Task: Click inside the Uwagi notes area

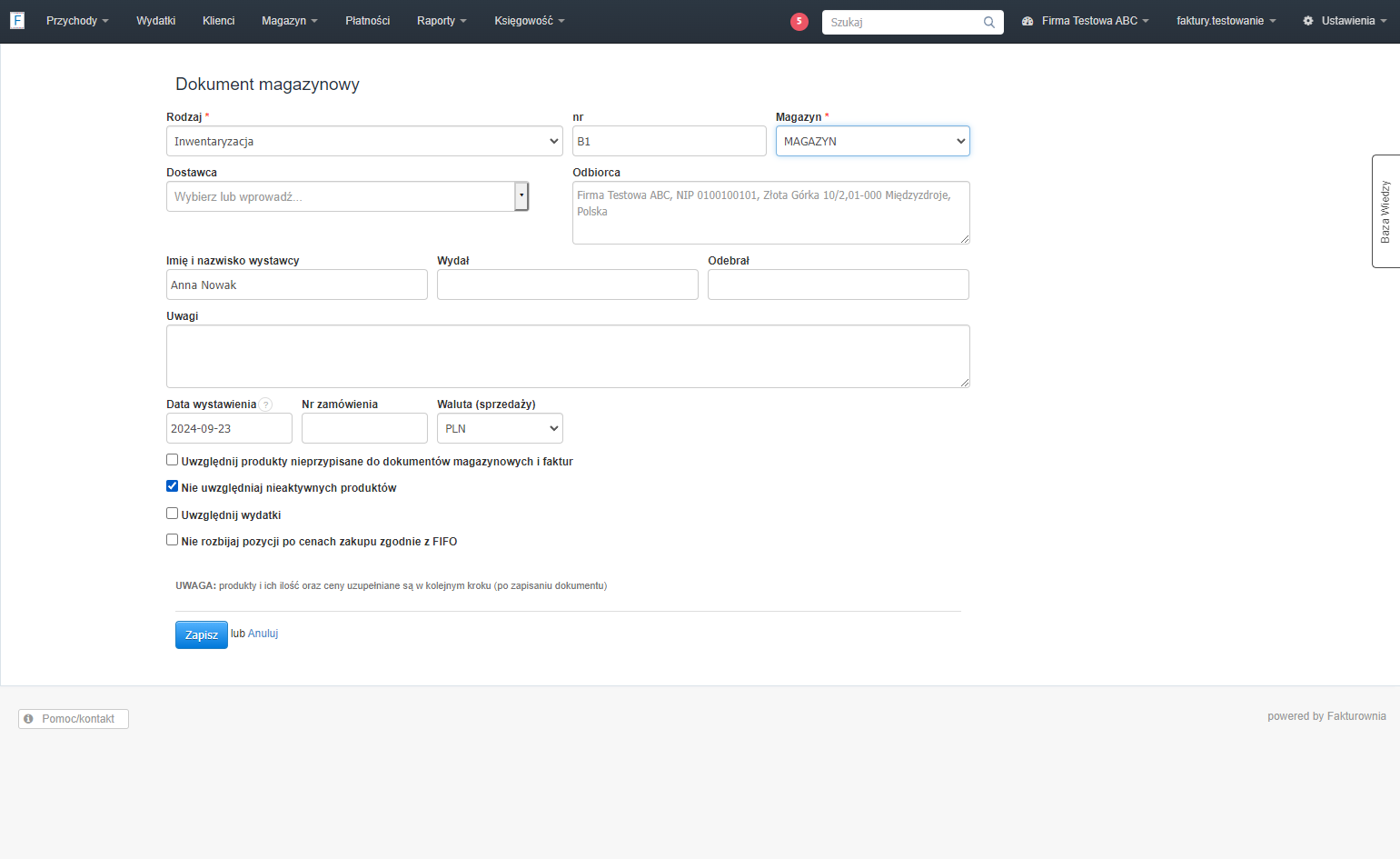Action: pyautogui.click(x=568, y=356)
